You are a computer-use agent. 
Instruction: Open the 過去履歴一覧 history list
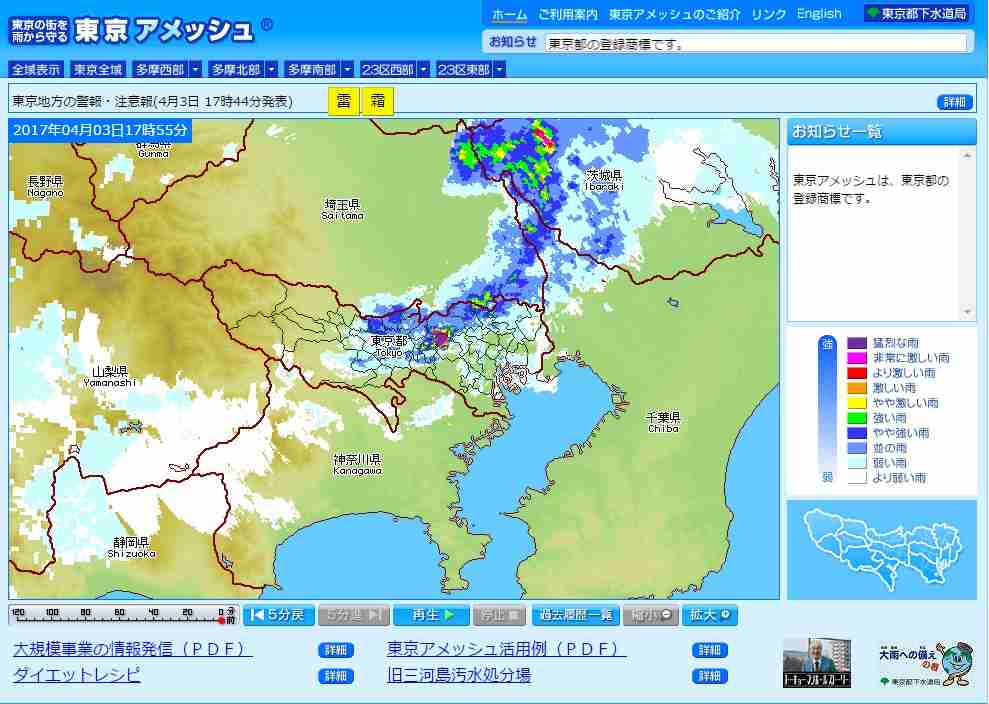575,615
